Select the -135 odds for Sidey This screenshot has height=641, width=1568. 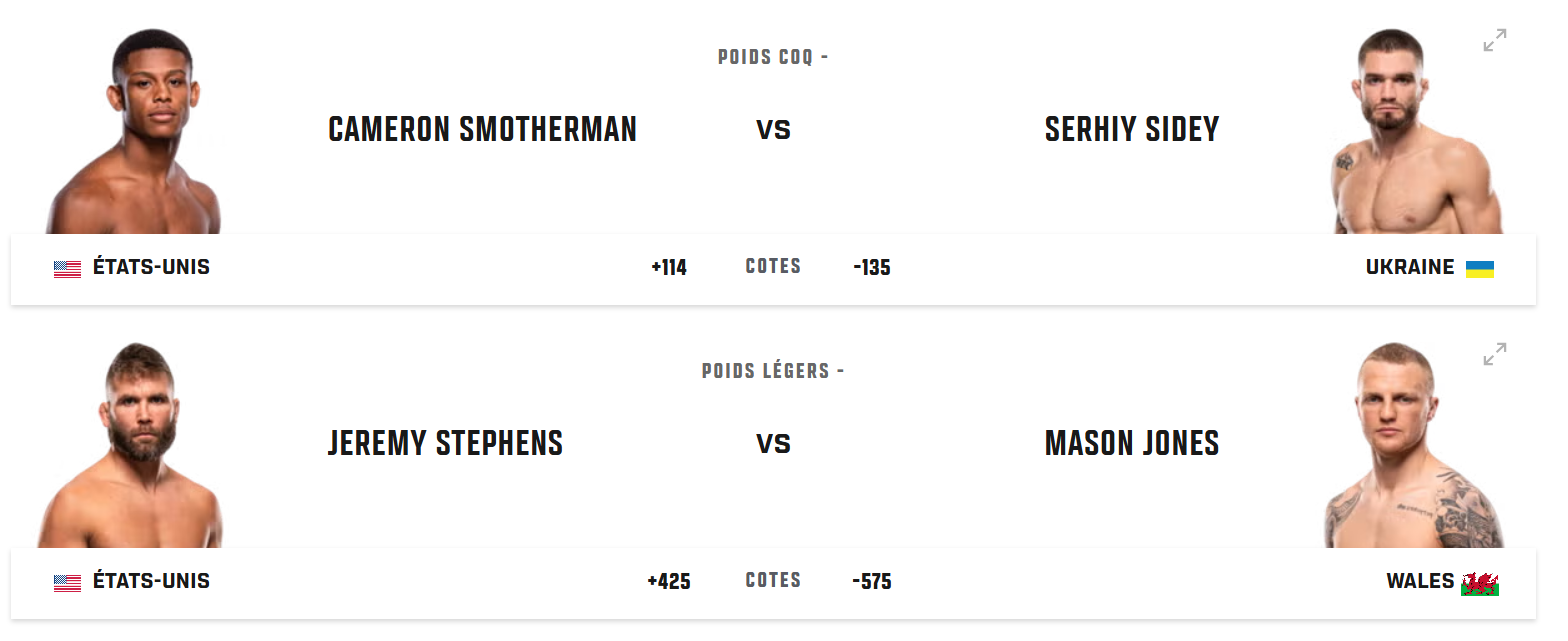872,268
